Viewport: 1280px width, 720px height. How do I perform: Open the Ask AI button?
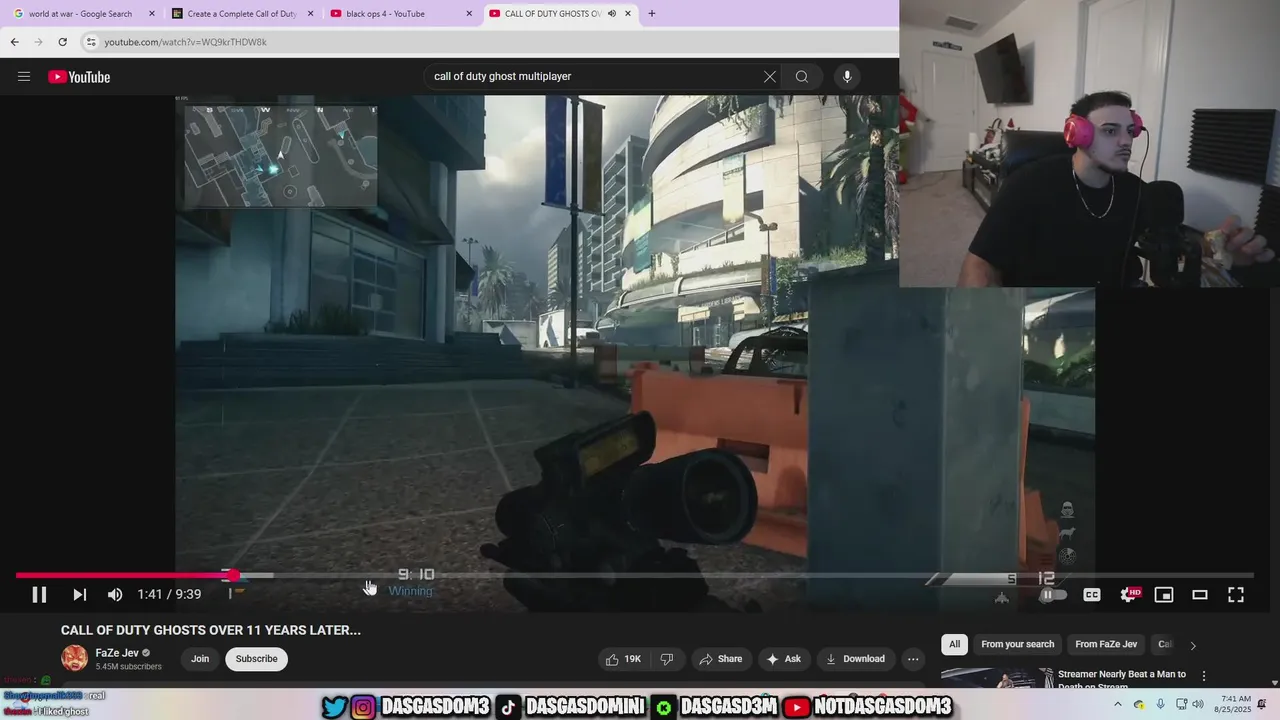[x=783, y=659]
